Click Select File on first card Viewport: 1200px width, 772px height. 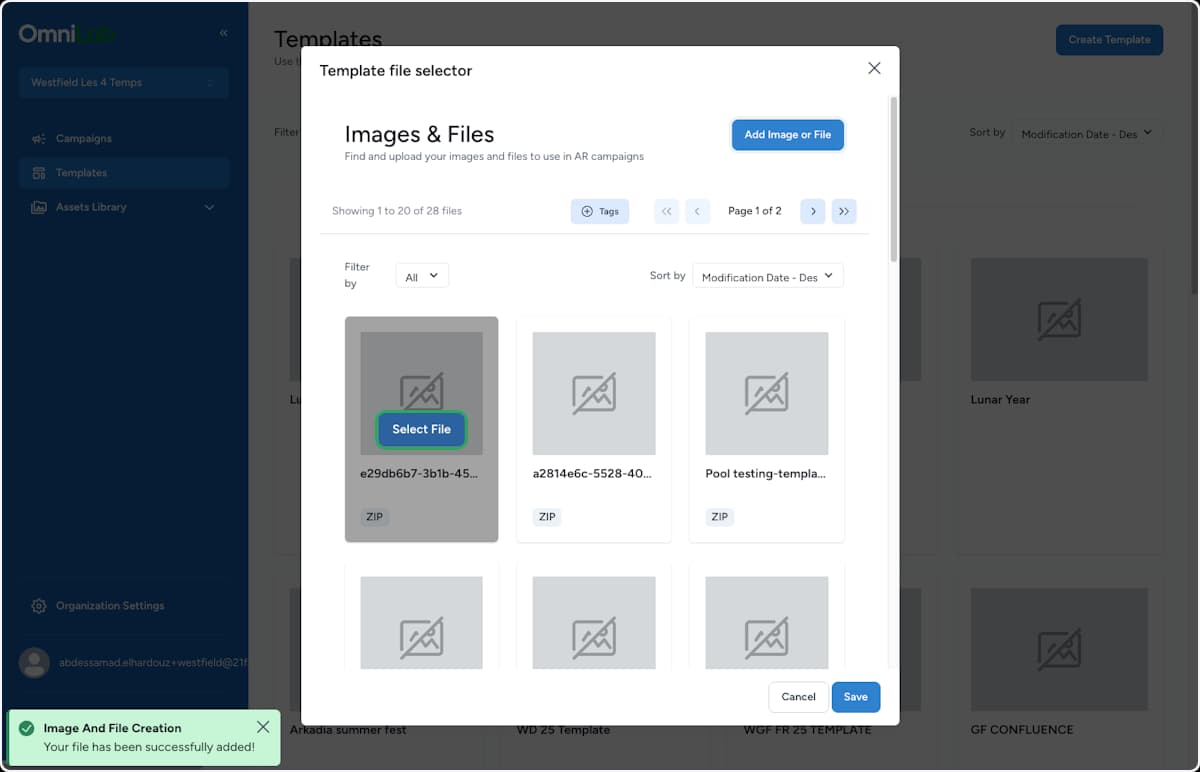pos(421,429)
